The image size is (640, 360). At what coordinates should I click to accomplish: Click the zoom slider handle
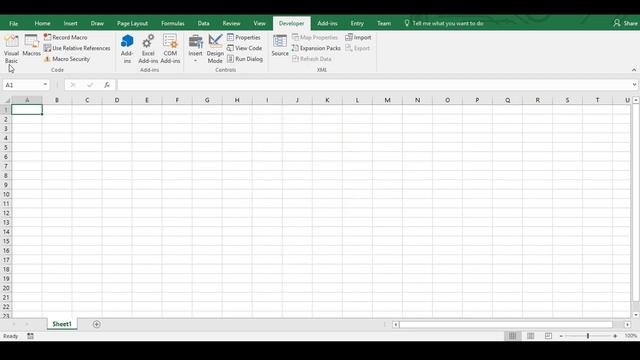click(588, 336)
